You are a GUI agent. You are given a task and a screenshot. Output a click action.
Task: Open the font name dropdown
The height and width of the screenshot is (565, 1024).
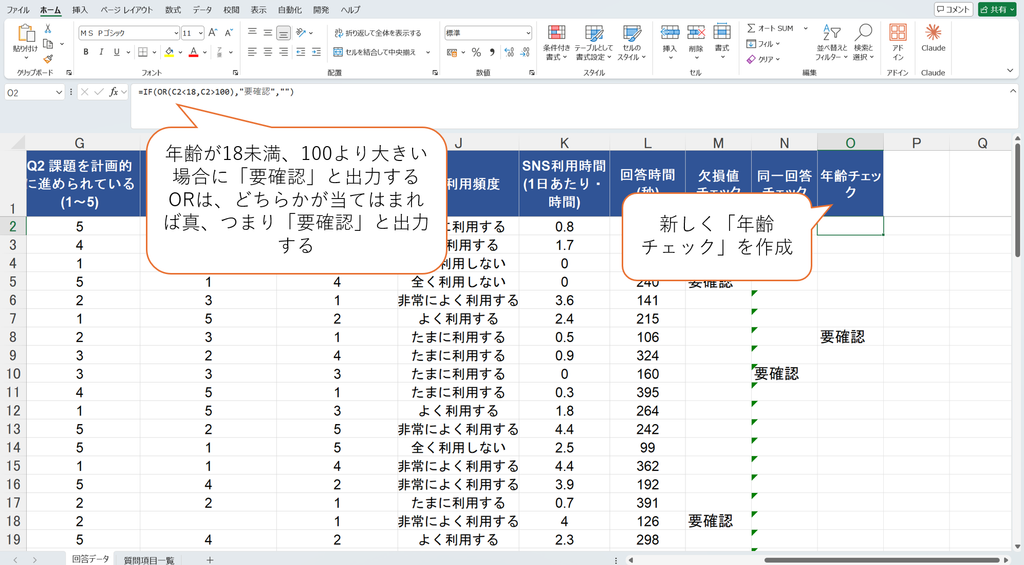click(x=176, y=33)
